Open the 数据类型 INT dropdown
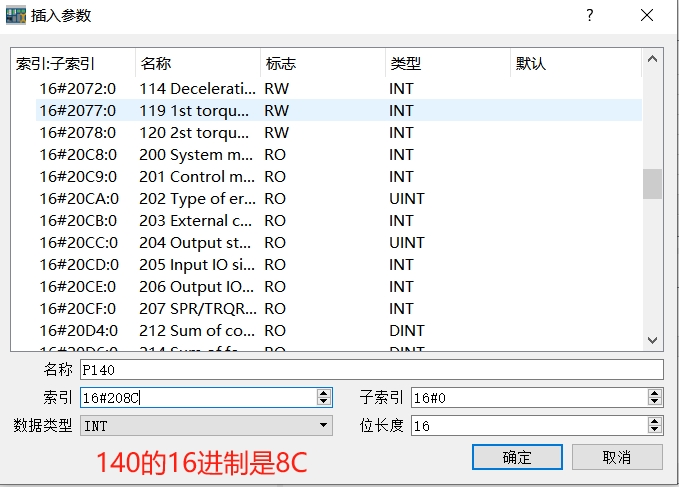This screenshot has height=487, width=679. coord(323,426)
